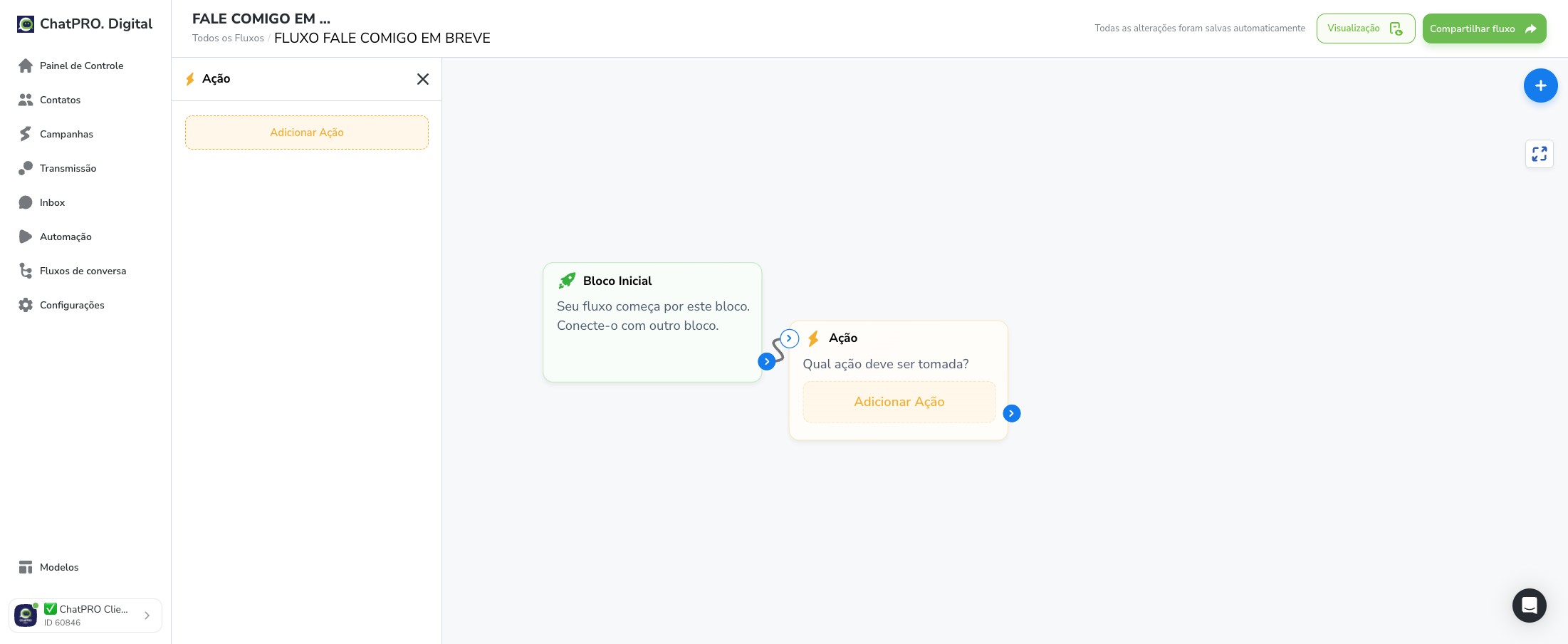The image size is (1568, 644).
Task: Click Adicionar Ação inside the Ação block
Action: [x=899, y=402]
